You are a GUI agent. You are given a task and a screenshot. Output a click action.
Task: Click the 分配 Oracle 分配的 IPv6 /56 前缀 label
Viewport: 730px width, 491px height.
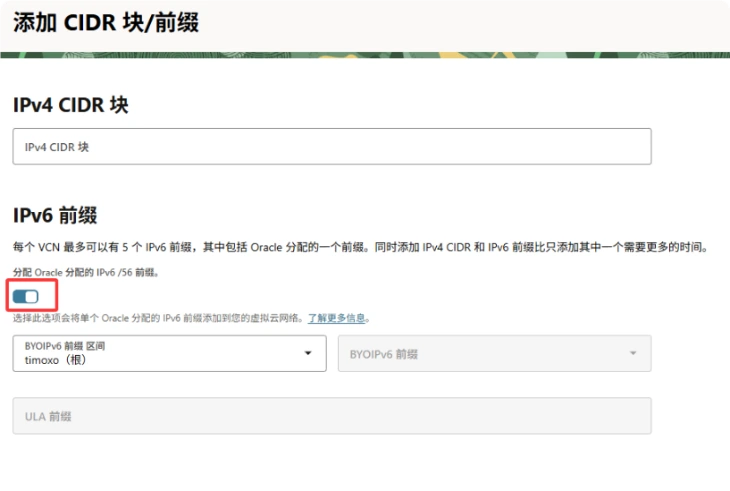pyautogui.click(x=85, y=272)
